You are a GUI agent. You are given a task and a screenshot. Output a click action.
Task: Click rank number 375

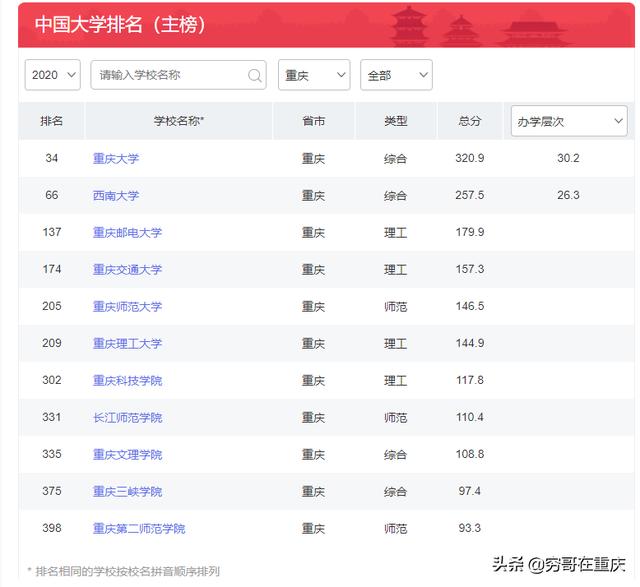51,491
